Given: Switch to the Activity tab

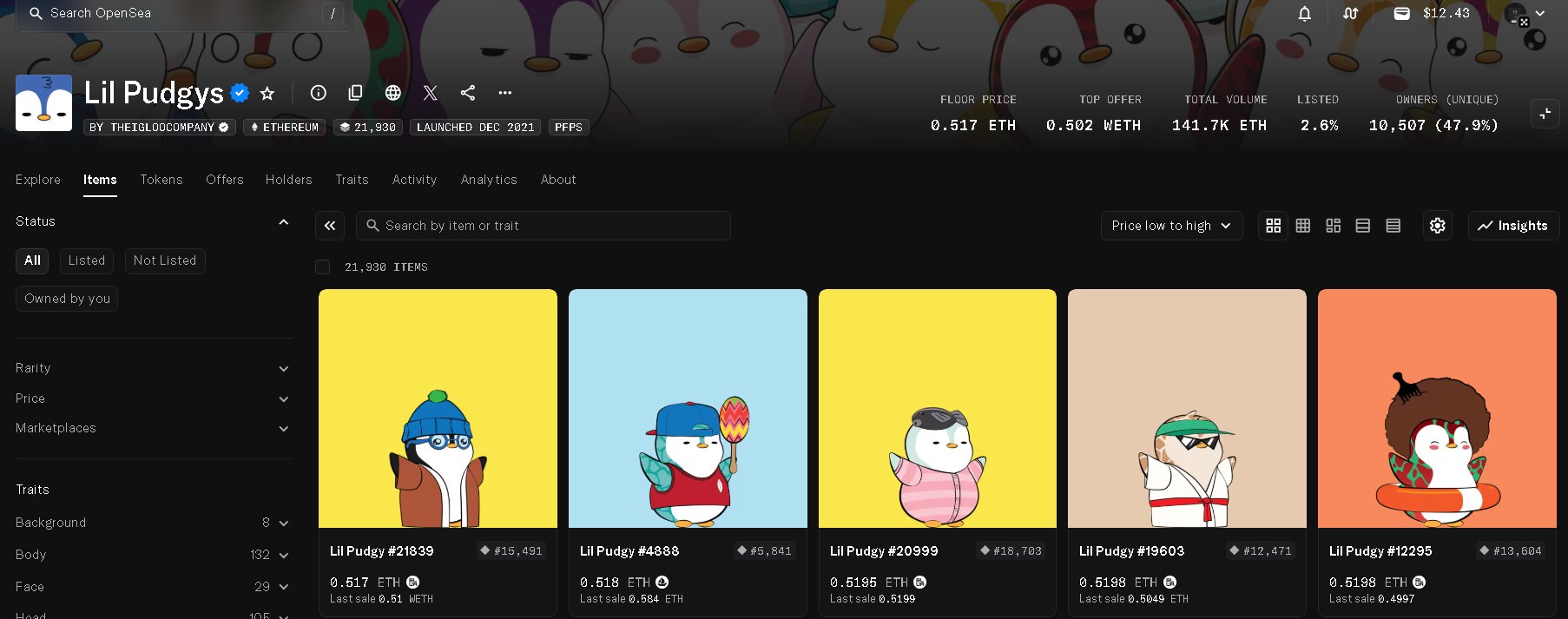Looking at the screenshot, I should coord(414,180).
